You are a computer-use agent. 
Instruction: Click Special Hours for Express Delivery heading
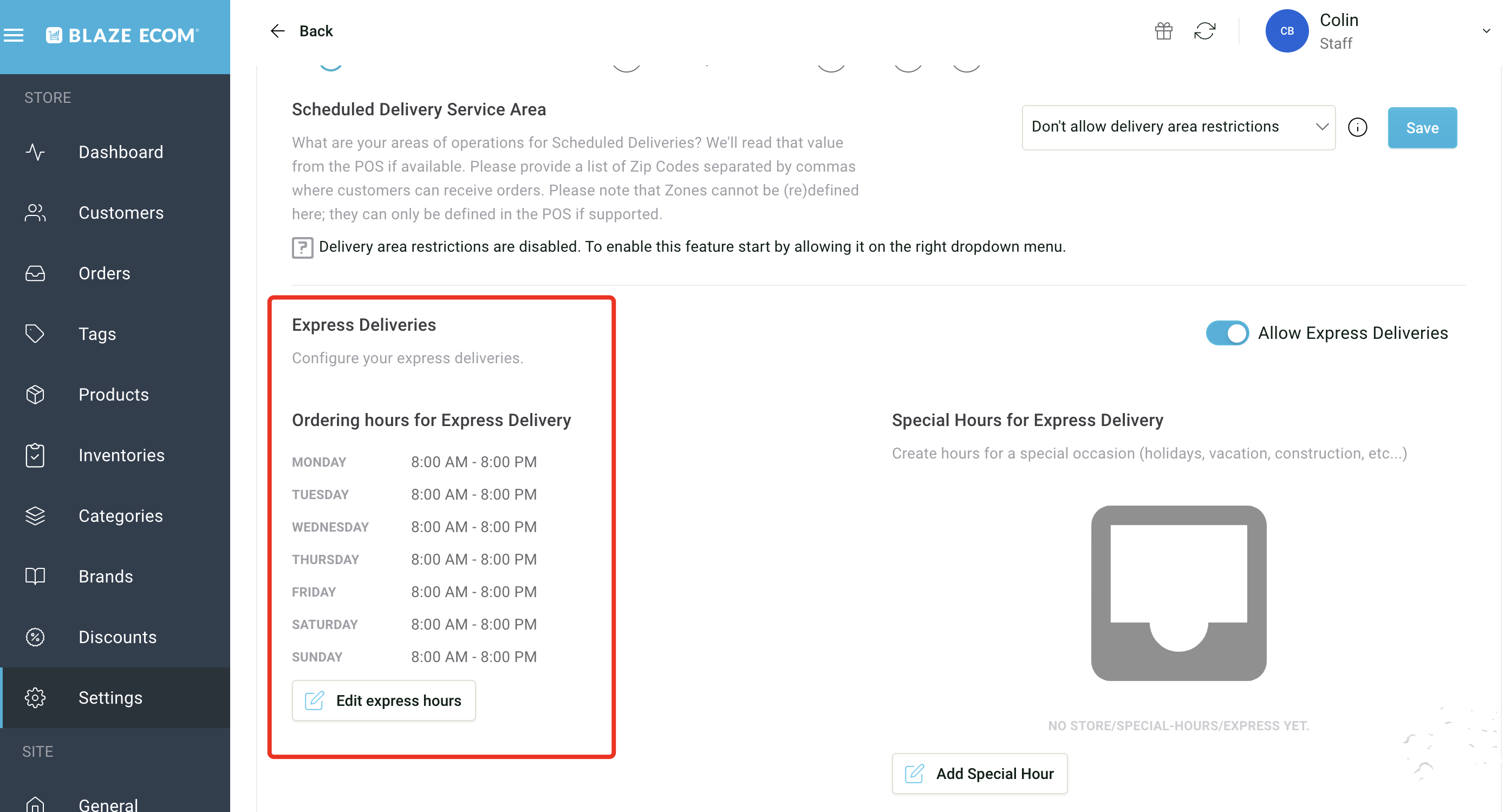point(1028,421)
